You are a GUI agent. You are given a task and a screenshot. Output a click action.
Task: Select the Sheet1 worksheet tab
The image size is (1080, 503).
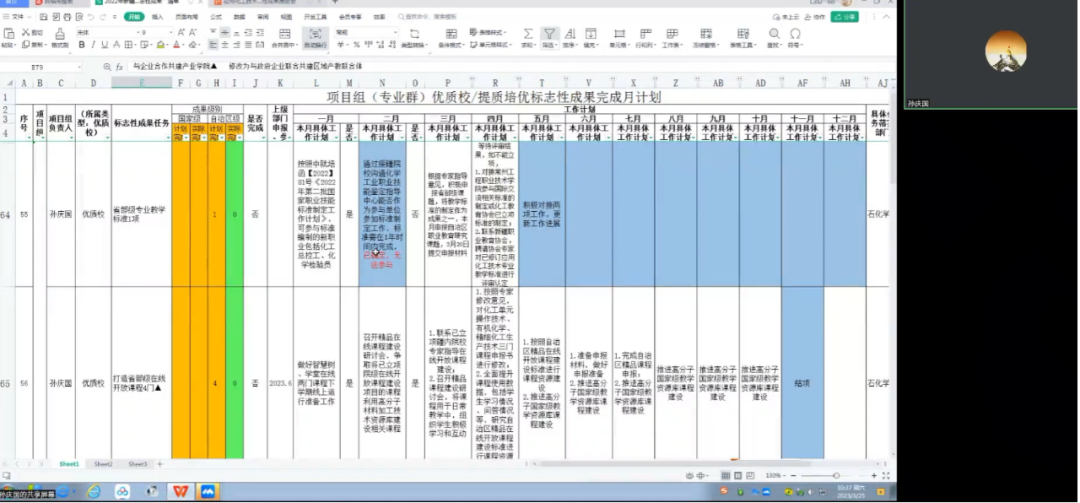[69, 464]
